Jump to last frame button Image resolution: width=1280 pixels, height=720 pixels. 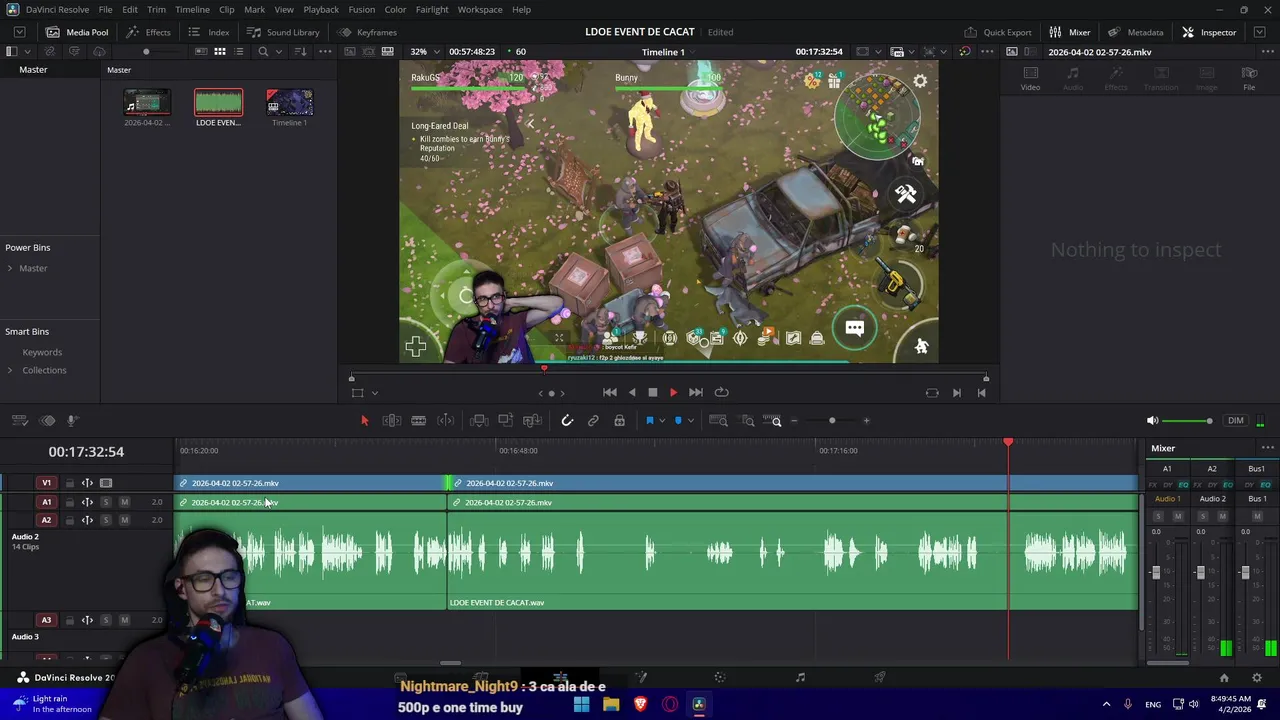point(696,393)
